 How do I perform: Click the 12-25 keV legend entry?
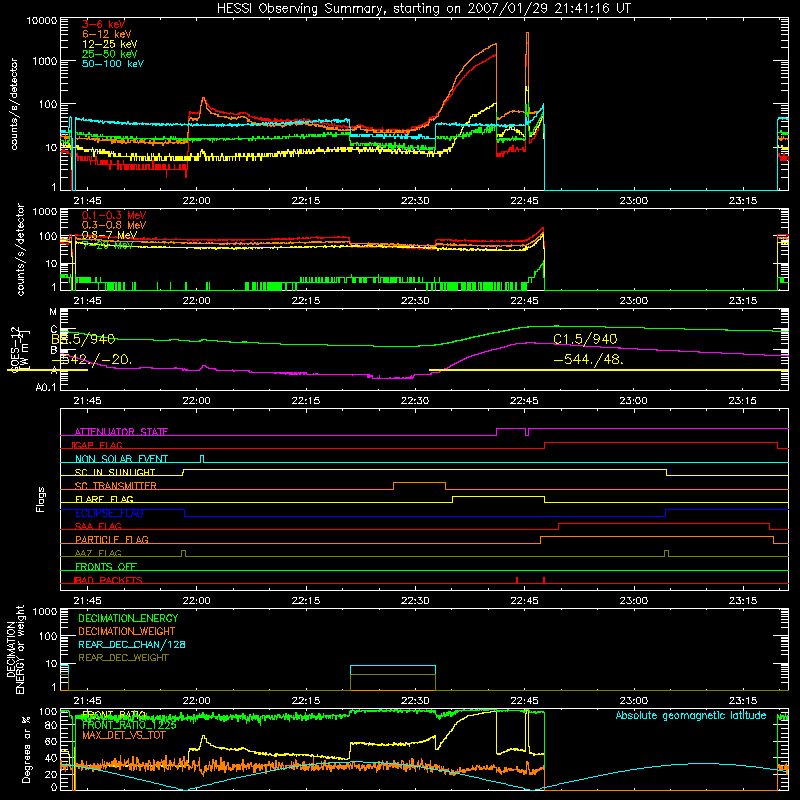point(109,44)
